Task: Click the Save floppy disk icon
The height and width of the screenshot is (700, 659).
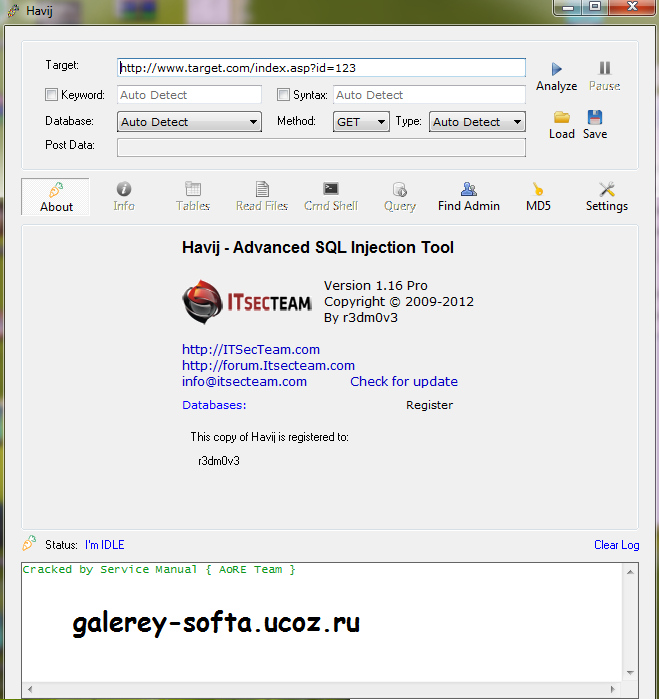Action: click(x=595, y=117)
